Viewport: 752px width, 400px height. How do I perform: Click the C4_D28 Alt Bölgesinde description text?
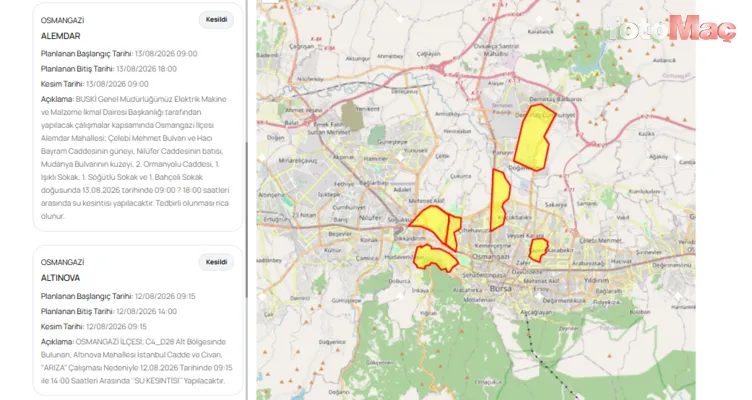click(136, 361)
